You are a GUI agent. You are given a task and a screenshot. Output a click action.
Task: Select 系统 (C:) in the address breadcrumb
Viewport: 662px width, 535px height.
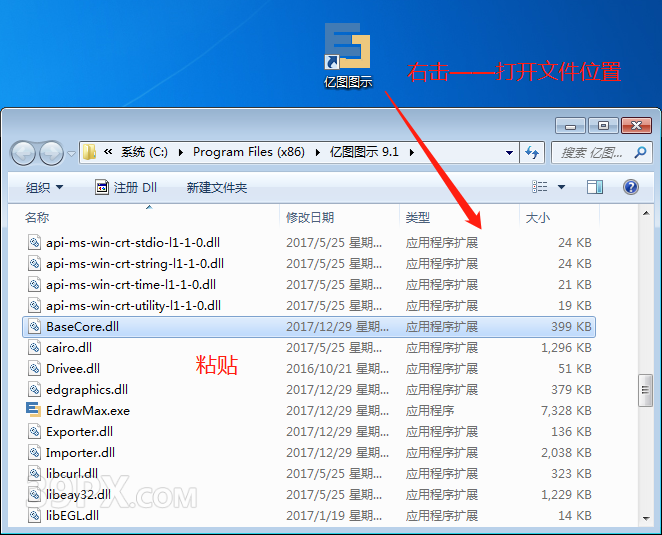click(x=144, y=152)
